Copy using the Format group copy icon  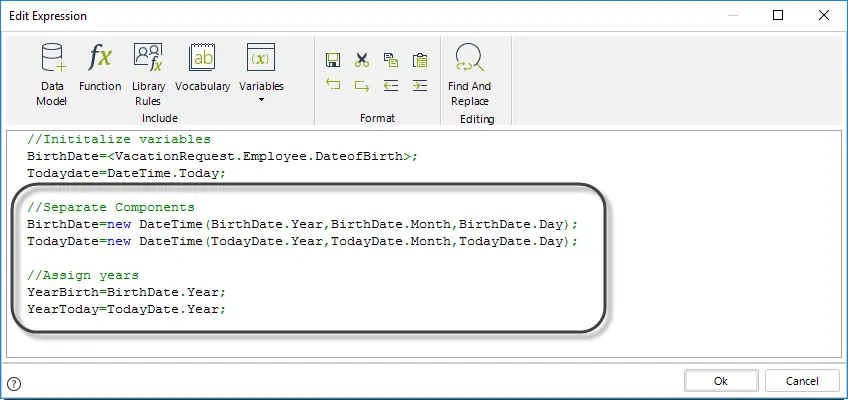click(x=390, y=60)
